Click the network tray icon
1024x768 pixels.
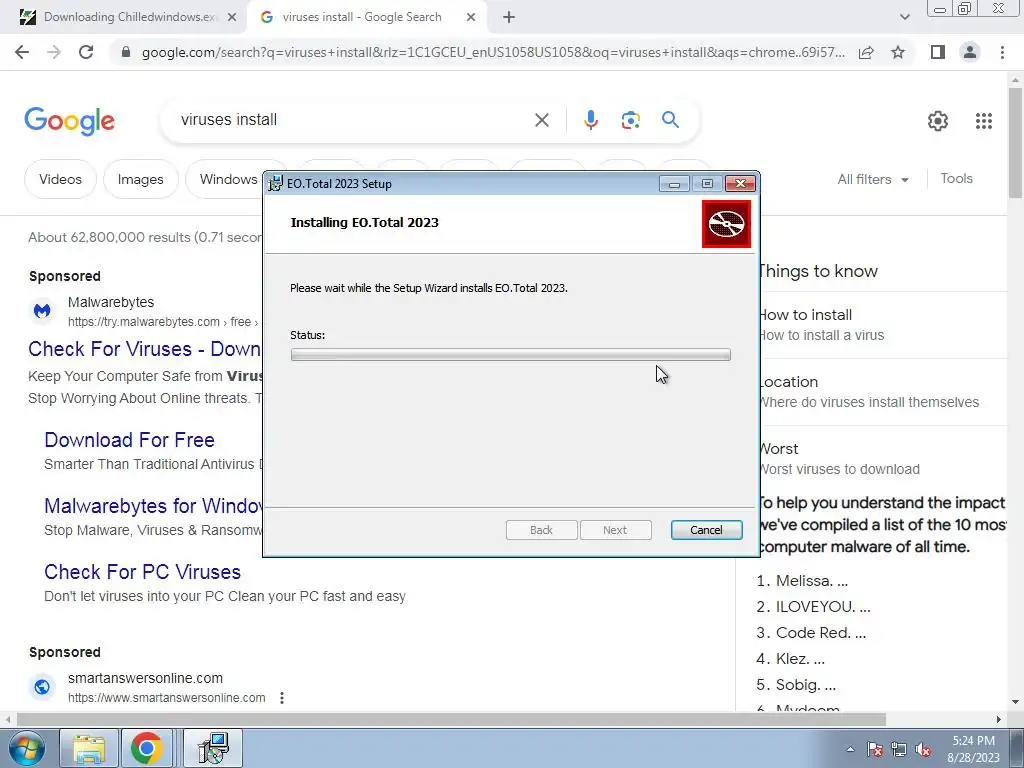tap(899, 750)
